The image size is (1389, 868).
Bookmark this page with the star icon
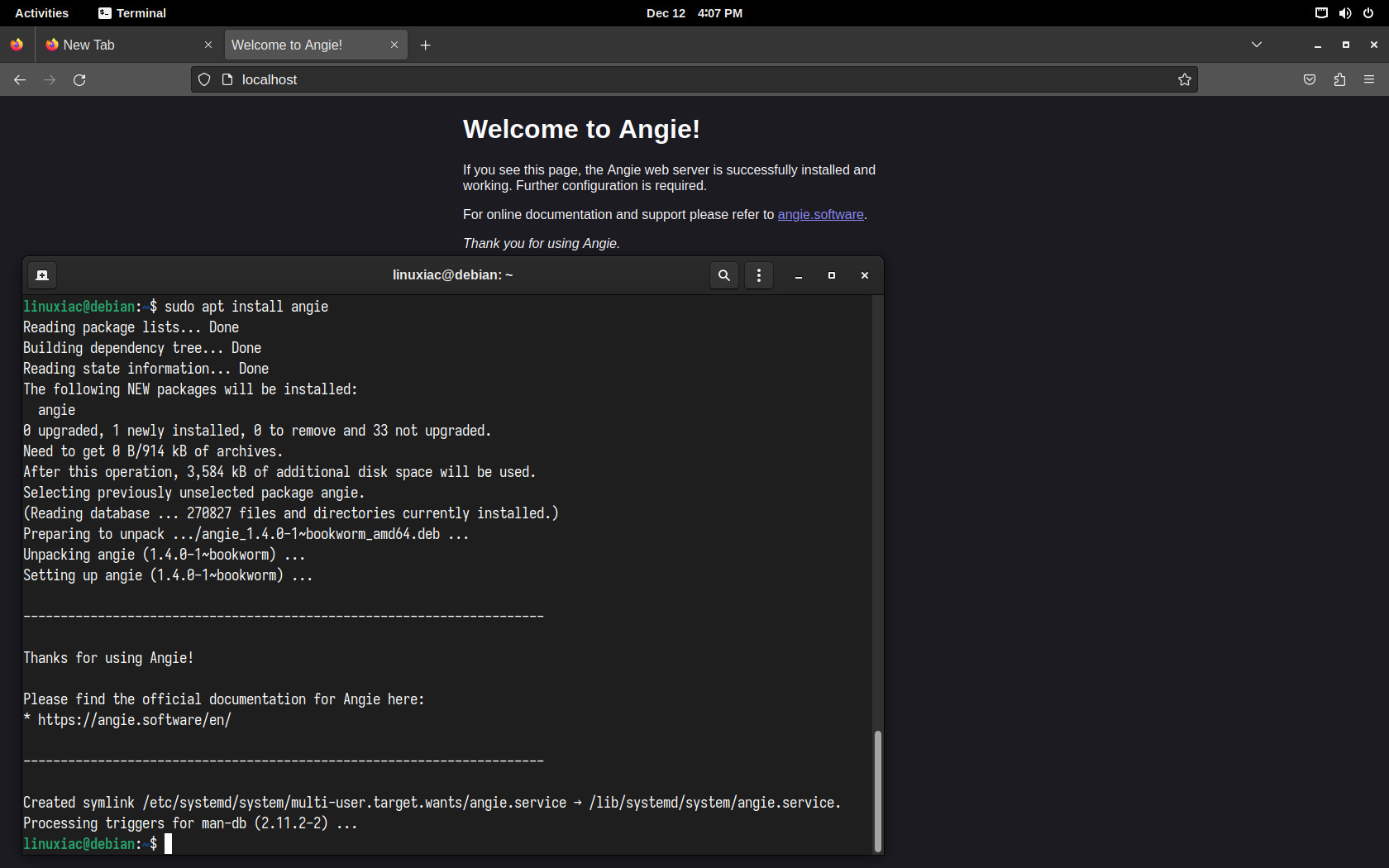coord(1185,79)
